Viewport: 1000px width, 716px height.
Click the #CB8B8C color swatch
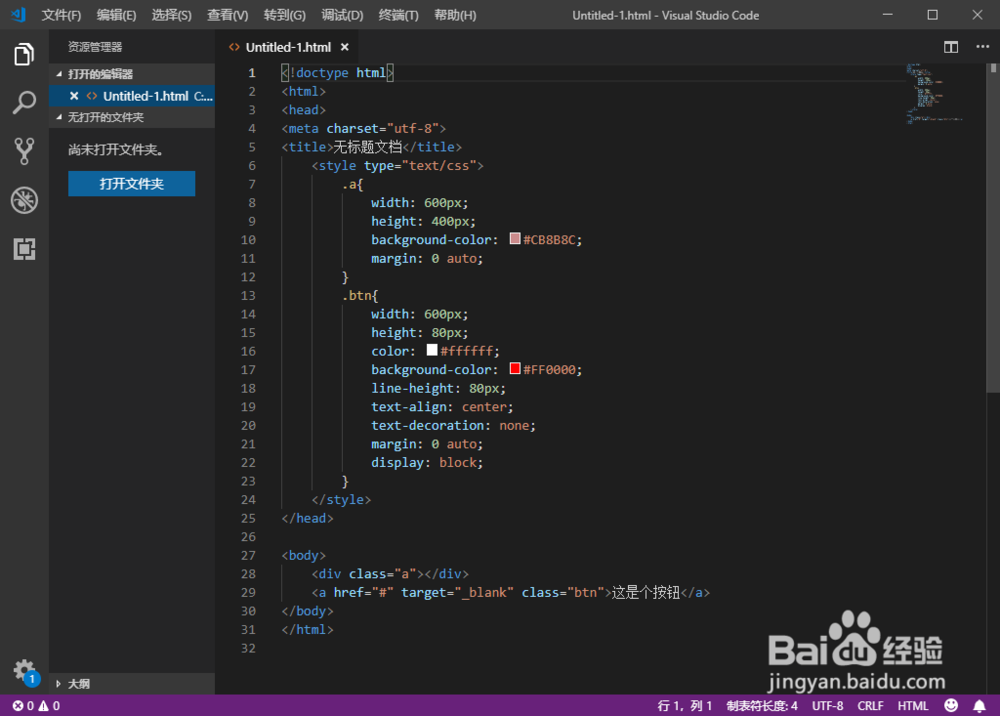point(515,239)
